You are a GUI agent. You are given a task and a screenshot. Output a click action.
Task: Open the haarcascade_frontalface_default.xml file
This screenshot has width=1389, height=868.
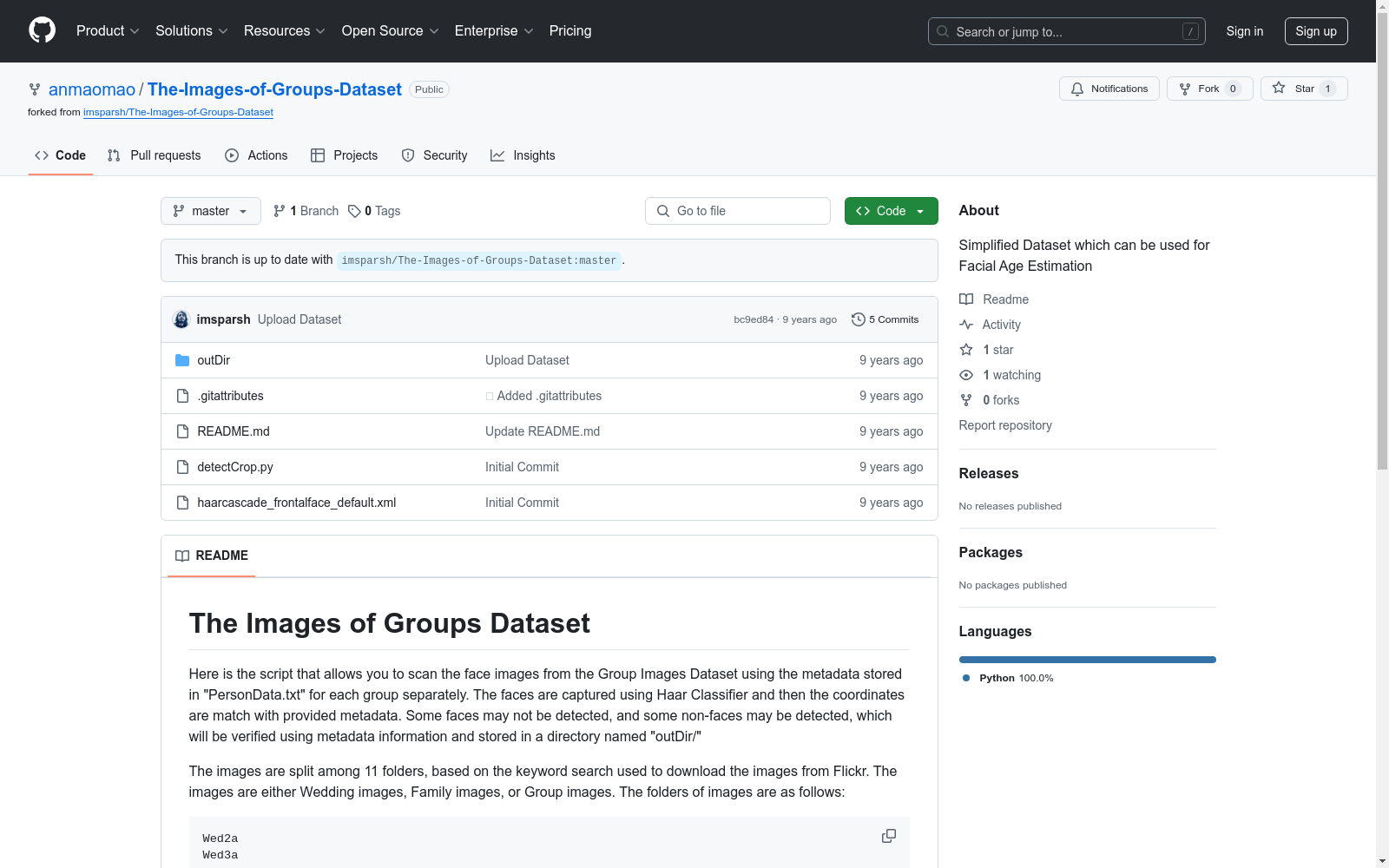click(x=297, y=503)
